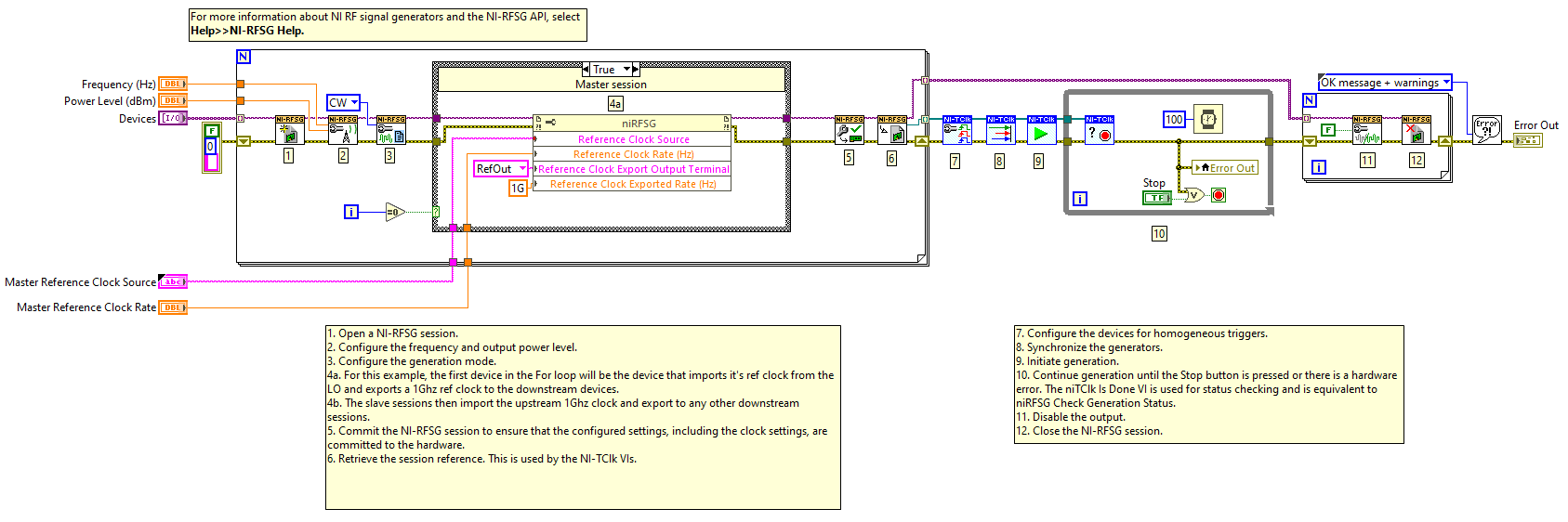Select the Or logic gate node

(x=1194, y=195)
